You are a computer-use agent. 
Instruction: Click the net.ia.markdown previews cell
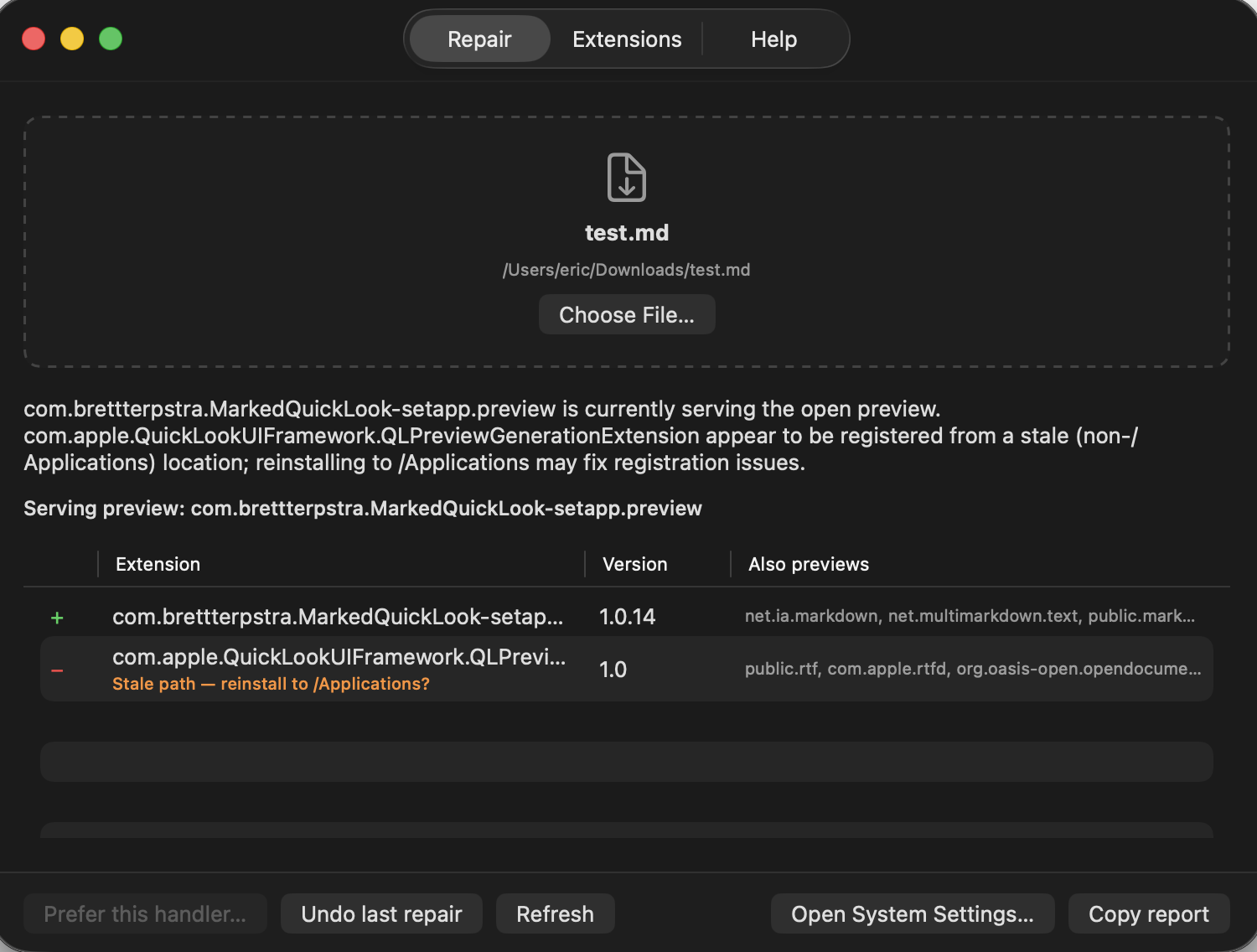coord(970,616)
